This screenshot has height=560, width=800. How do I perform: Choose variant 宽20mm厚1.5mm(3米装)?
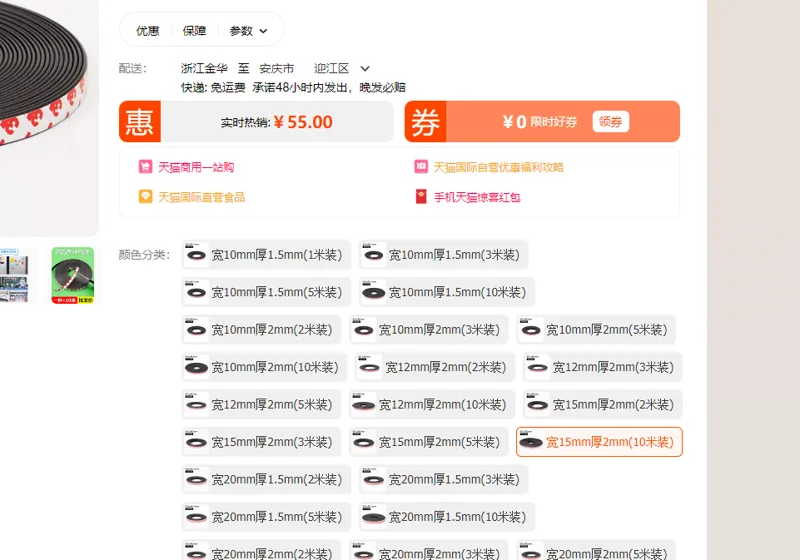click(x=443, y=479)
